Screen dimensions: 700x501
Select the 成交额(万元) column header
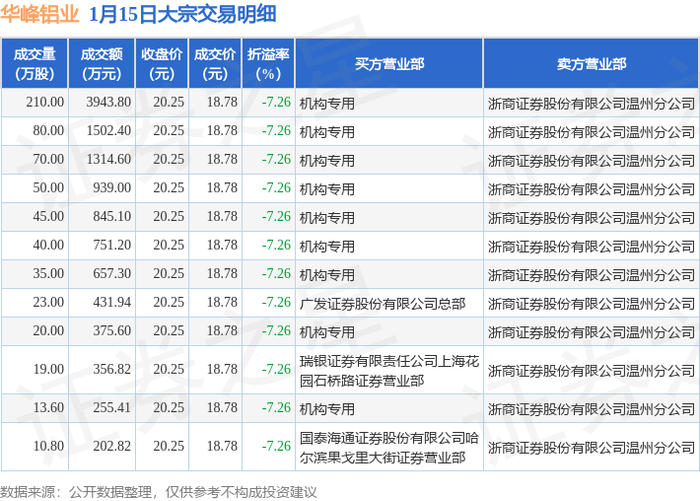click(101, 63)
